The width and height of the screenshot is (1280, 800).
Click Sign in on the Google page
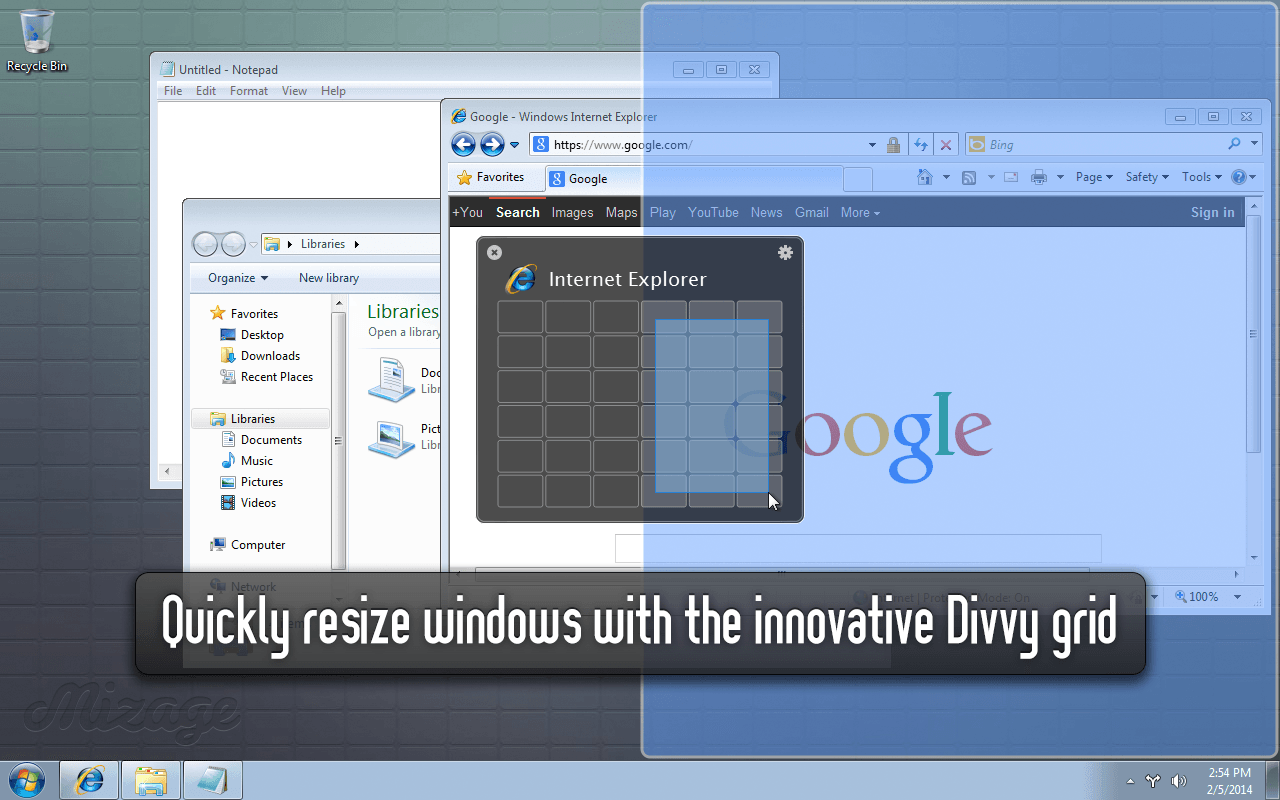click(1213, 212)
